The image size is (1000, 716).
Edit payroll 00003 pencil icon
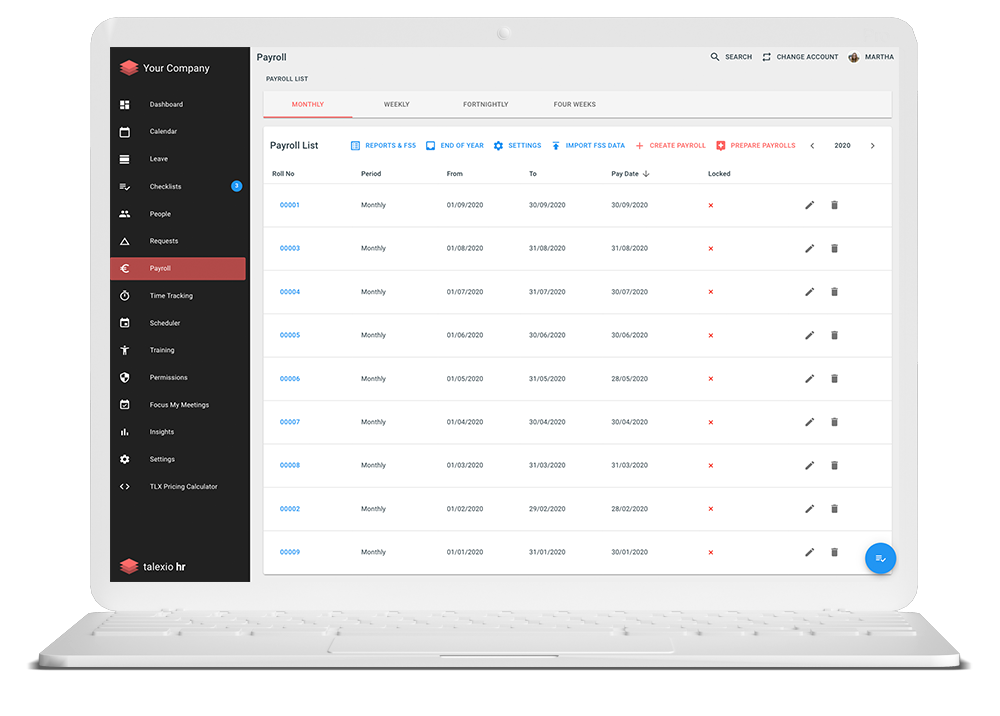(x=809, y=249)
